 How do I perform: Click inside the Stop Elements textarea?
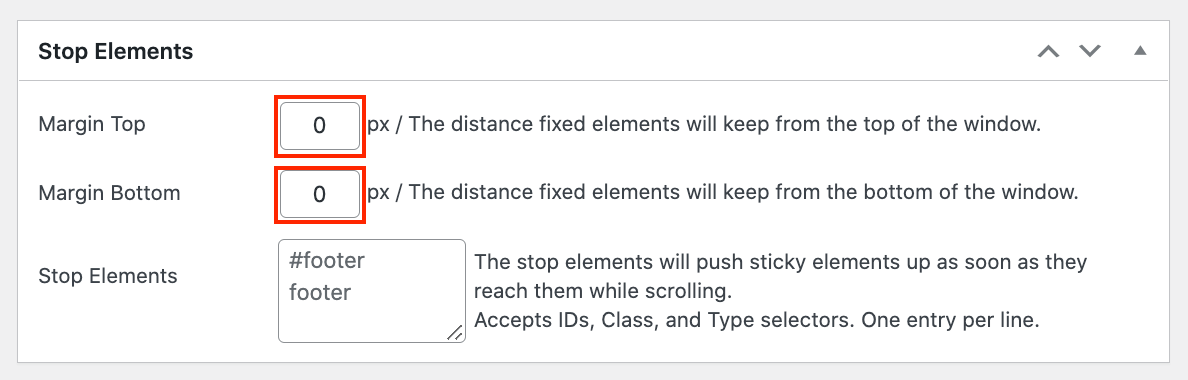pyautogui.click(x=372, y=291)
